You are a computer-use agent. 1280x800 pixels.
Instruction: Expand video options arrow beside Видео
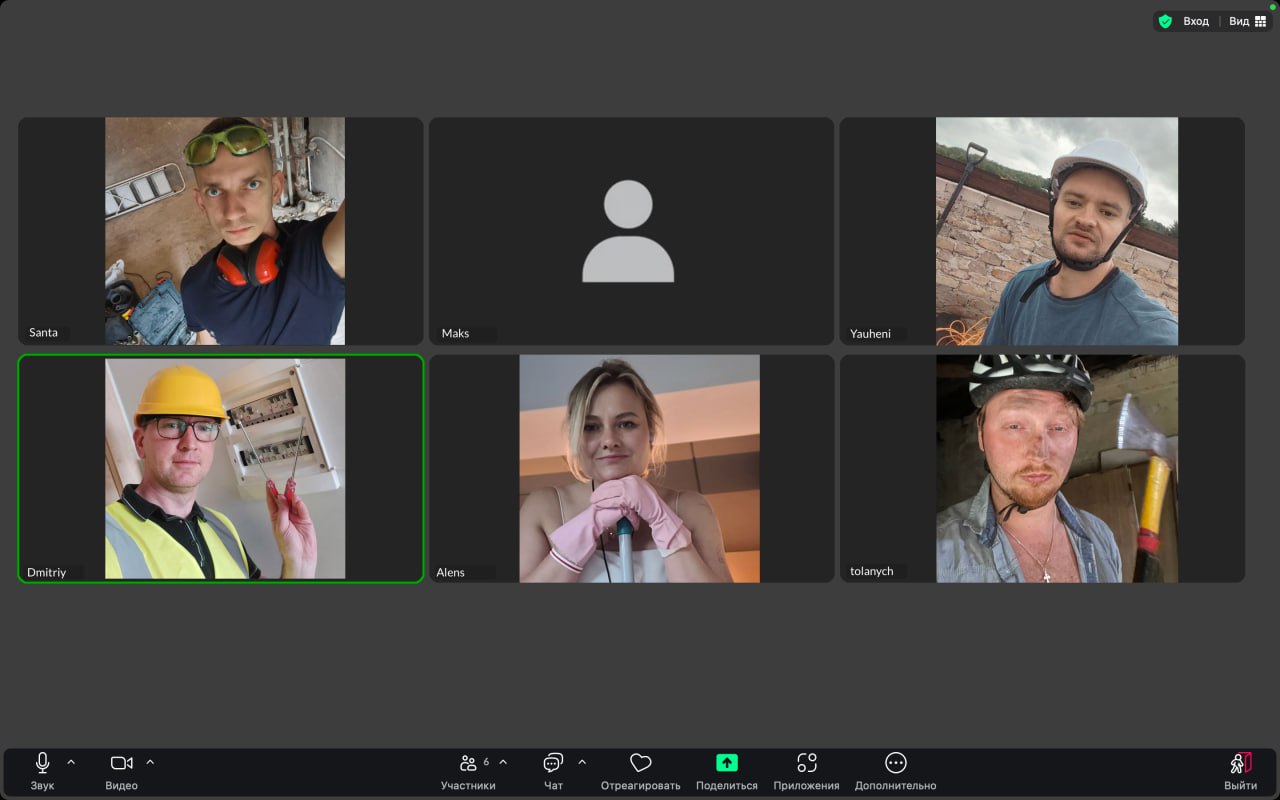click(150, 762)
